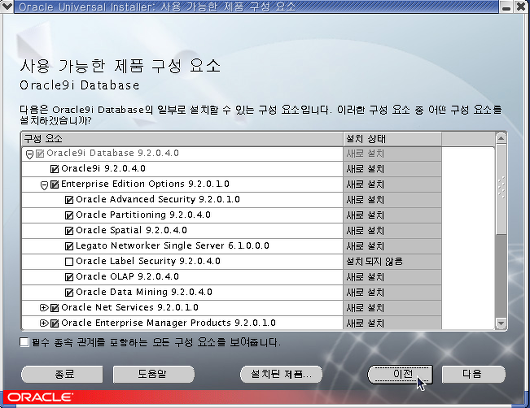Viewport: 530px width, 408px height.
Task: Select Oracle9i 9.2.0.4.0 row text
Action: tap(103, 168)
